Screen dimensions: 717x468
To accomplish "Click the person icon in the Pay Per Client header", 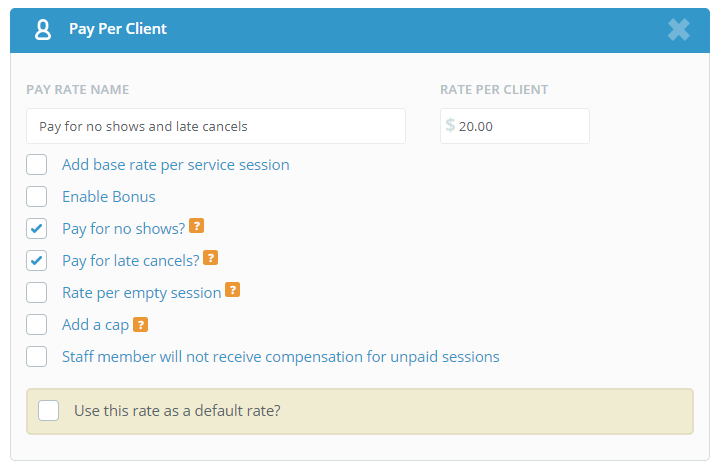I will [43, 30].
